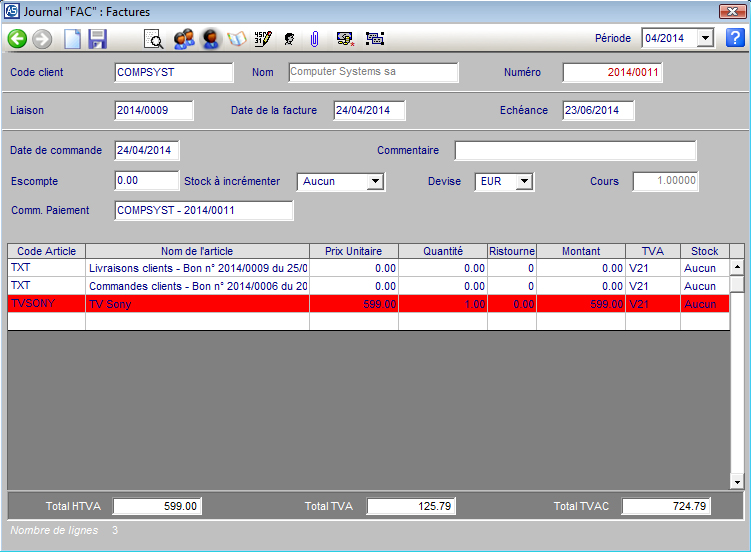751x552 pixels.
Task: Click the Commentaire input field
Action: coord(575,151)
